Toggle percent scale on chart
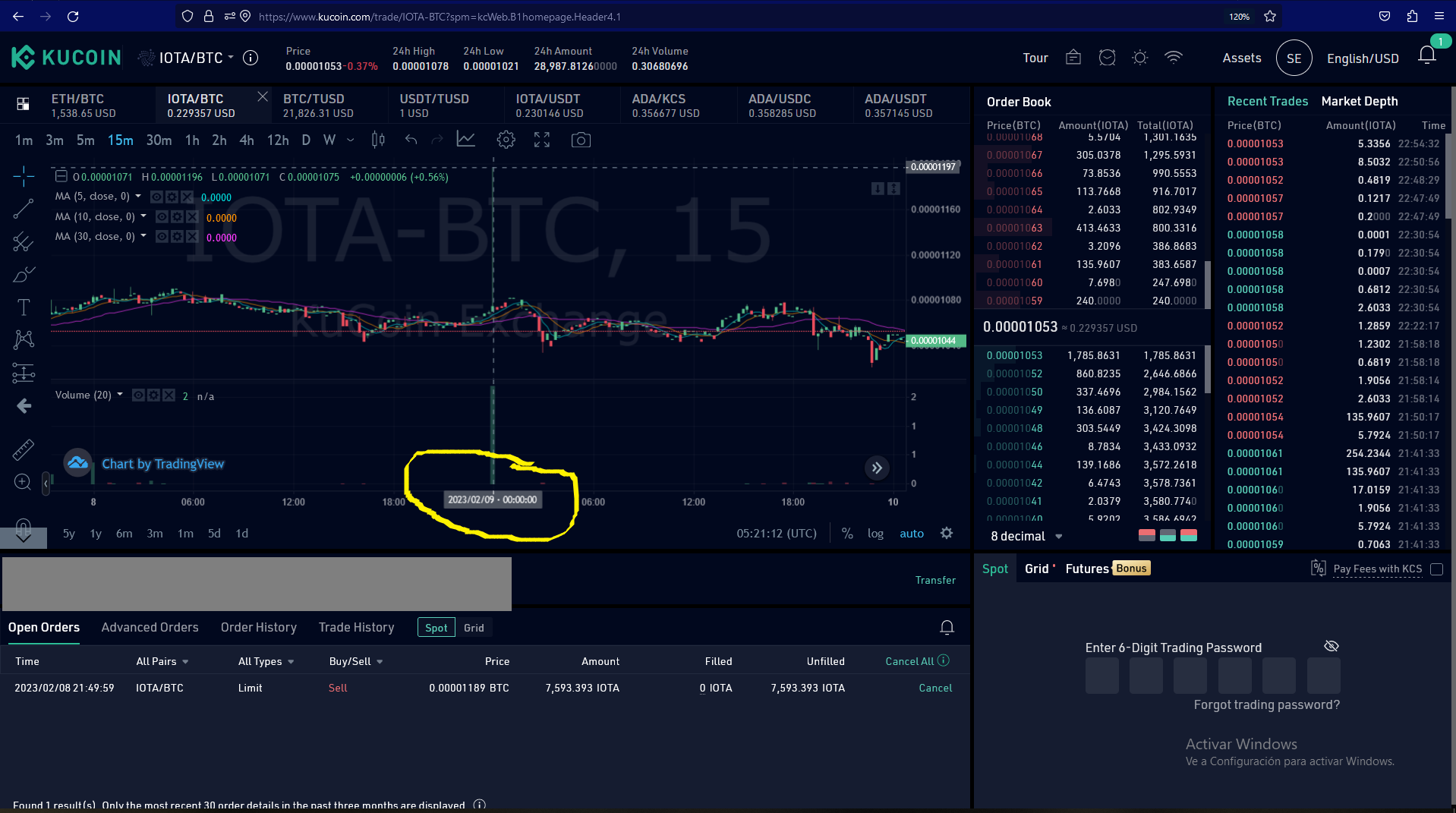1456x813 pixels. [847, 534]
